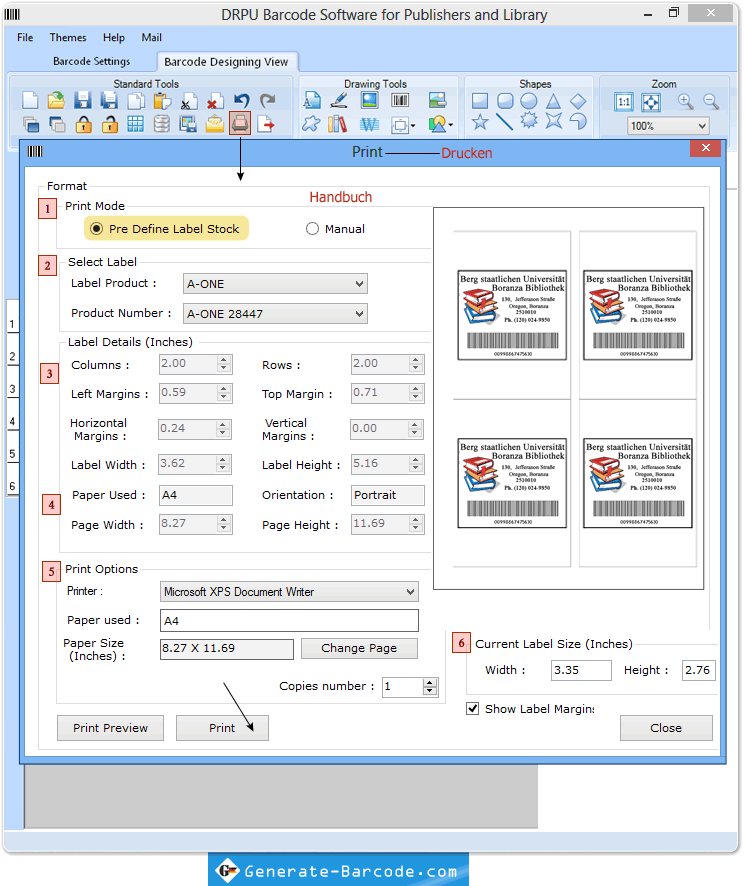744x886 pixels.
Task: Select the Line shape
Action: coord(504,121)
